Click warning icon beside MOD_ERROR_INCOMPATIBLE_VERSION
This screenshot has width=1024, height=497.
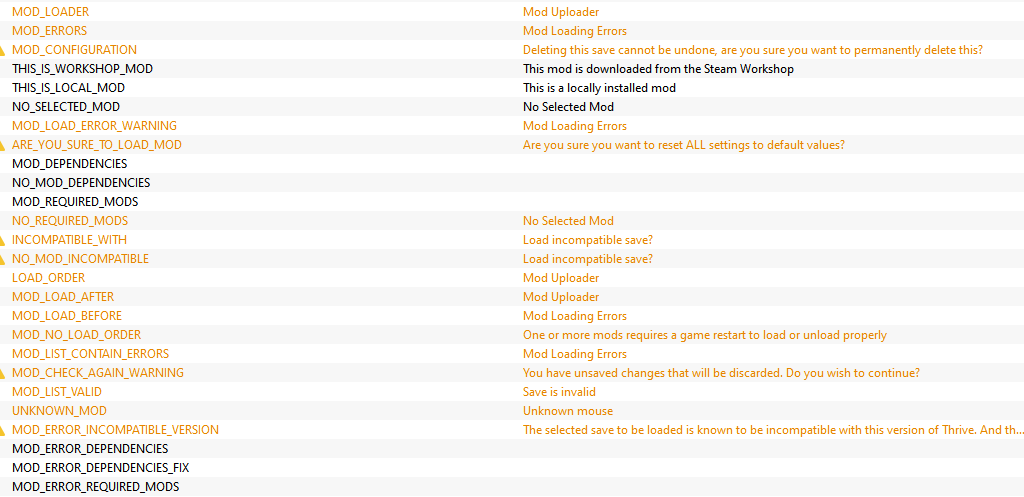tap(3, 430)
